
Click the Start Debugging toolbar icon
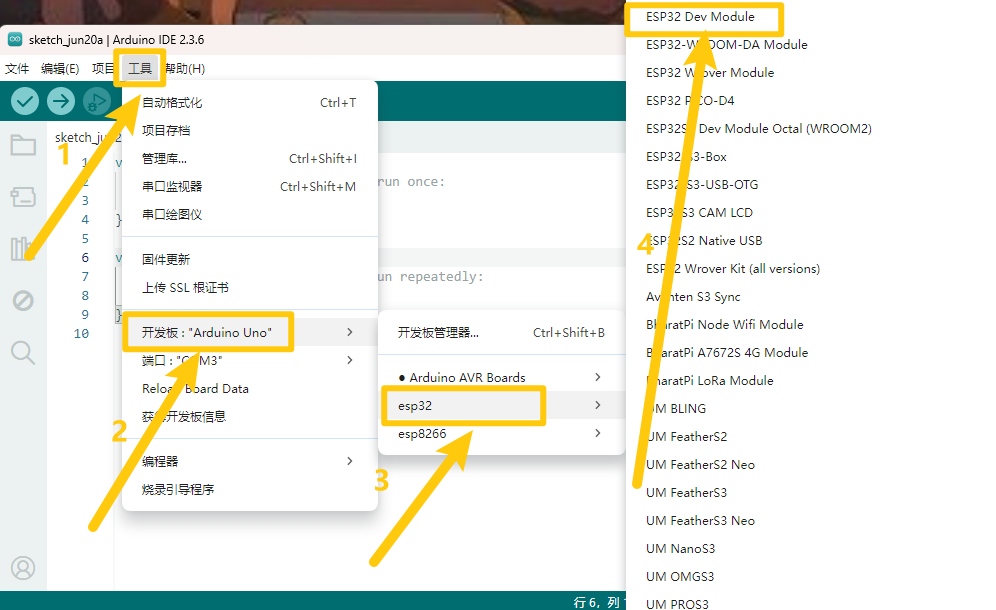pos(97,101)
